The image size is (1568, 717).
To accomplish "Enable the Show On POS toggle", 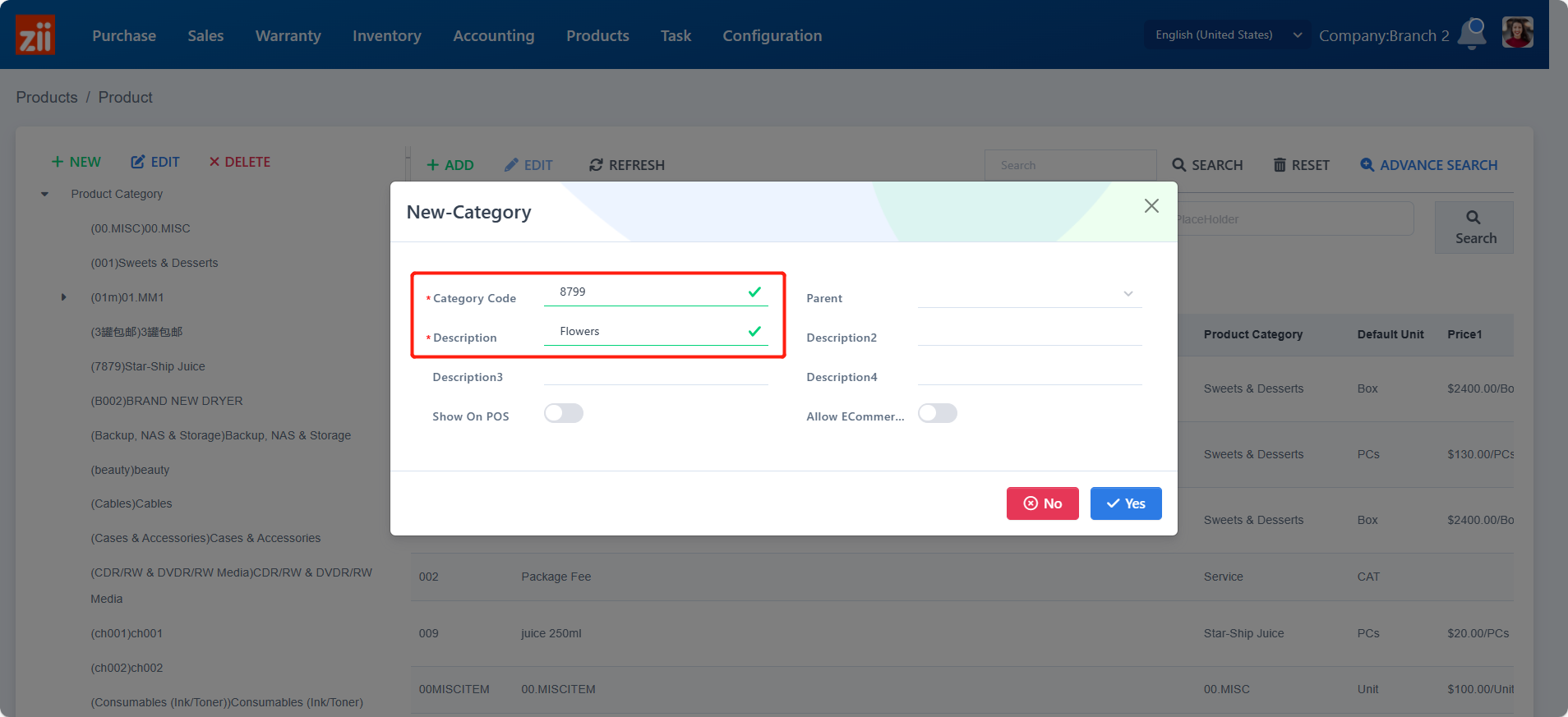I will (564, 413).
